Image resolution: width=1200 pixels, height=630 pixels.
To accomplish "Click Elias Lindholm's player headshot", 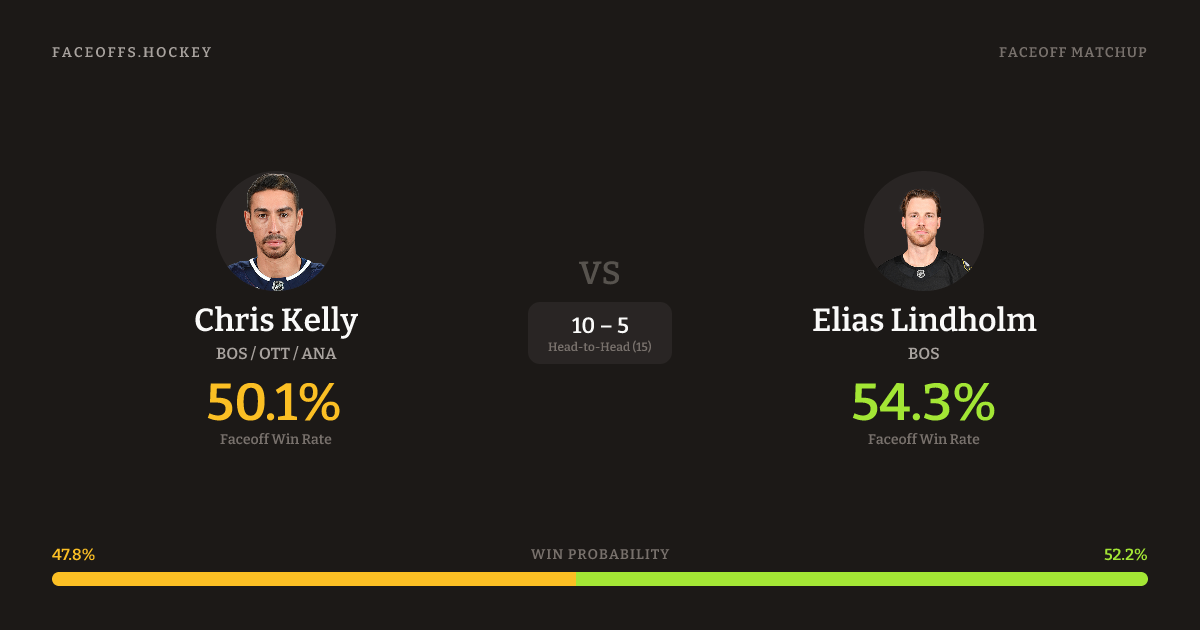I will [923, 231].
